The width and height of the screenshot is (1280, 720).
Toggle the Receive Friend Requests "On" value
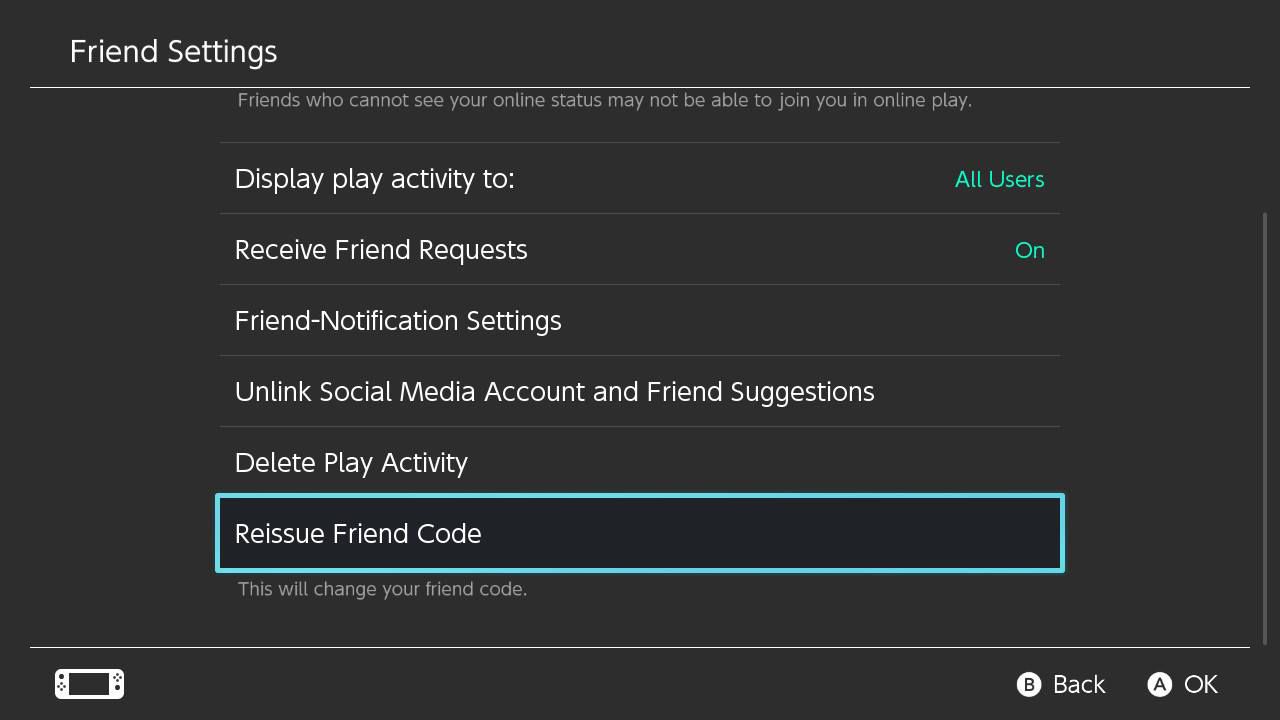pyautogui.click(x=1029, y=250)
